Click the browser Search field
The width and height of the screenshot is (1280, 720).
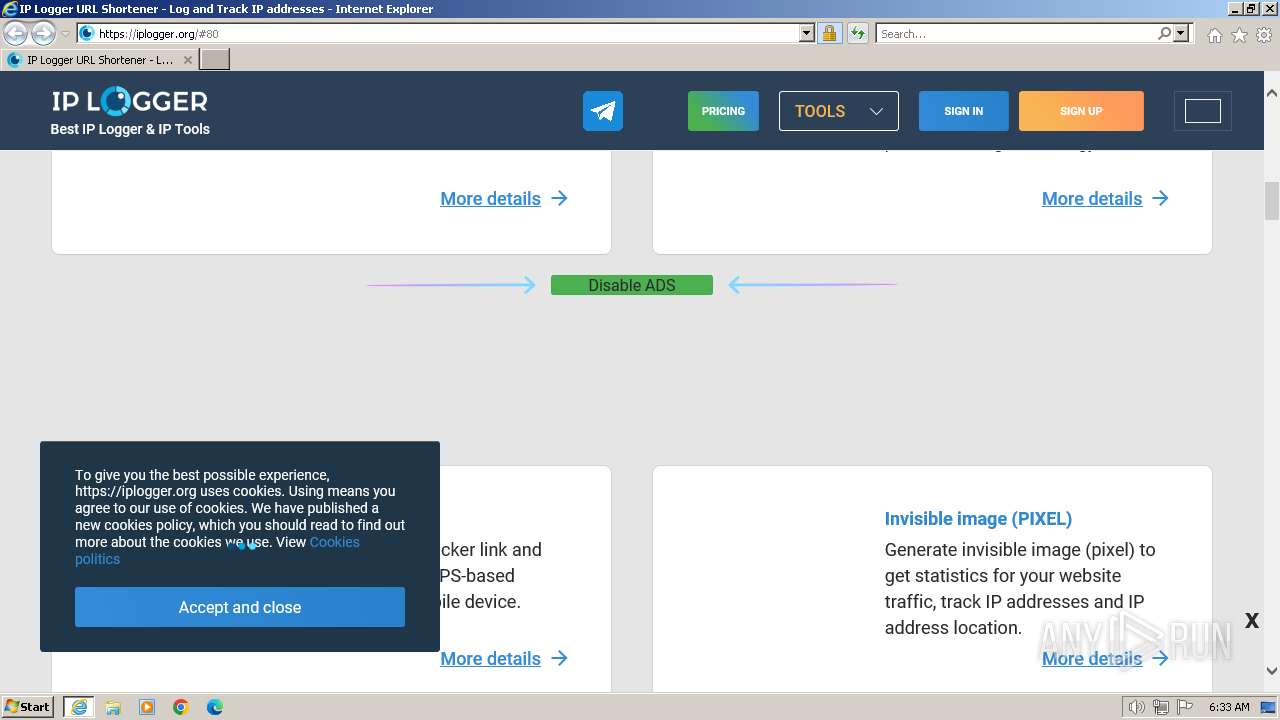[1016, 33]
